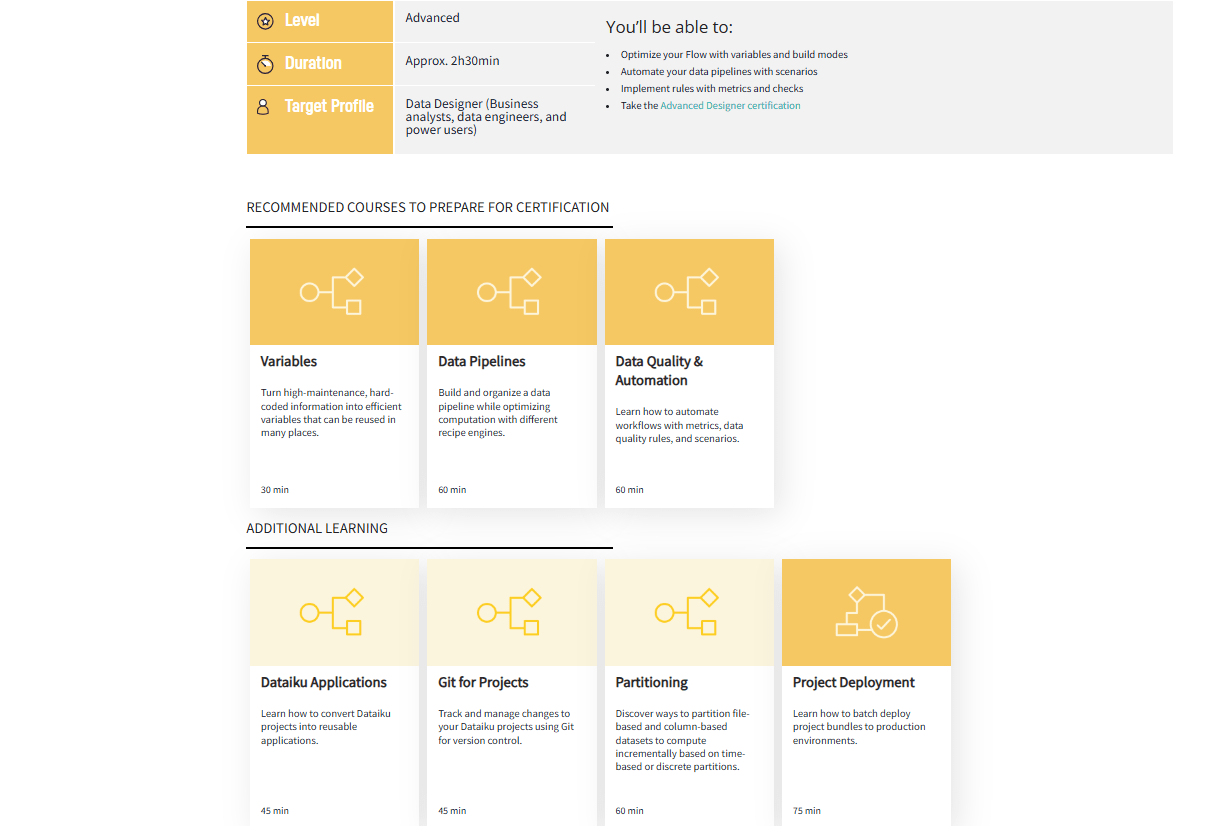The width and height of the screenshot is (1212, 826).
Task: Click '60 min' on Data Quality & Automation
Action: coord(630,490)
